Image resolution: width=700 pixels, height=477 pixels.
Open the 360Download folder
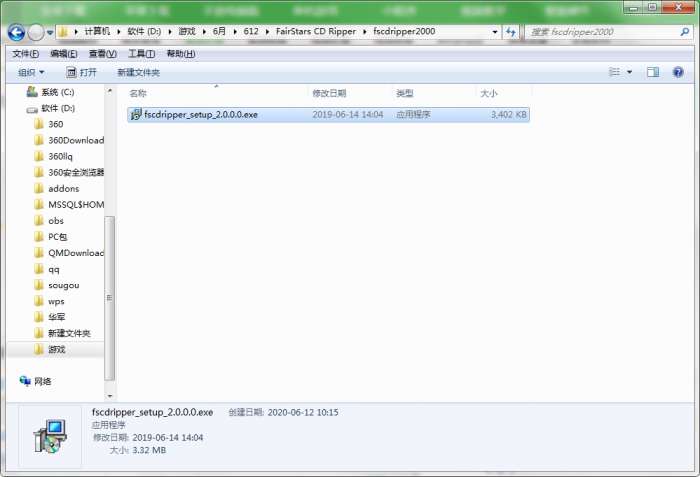coord(69,140)
